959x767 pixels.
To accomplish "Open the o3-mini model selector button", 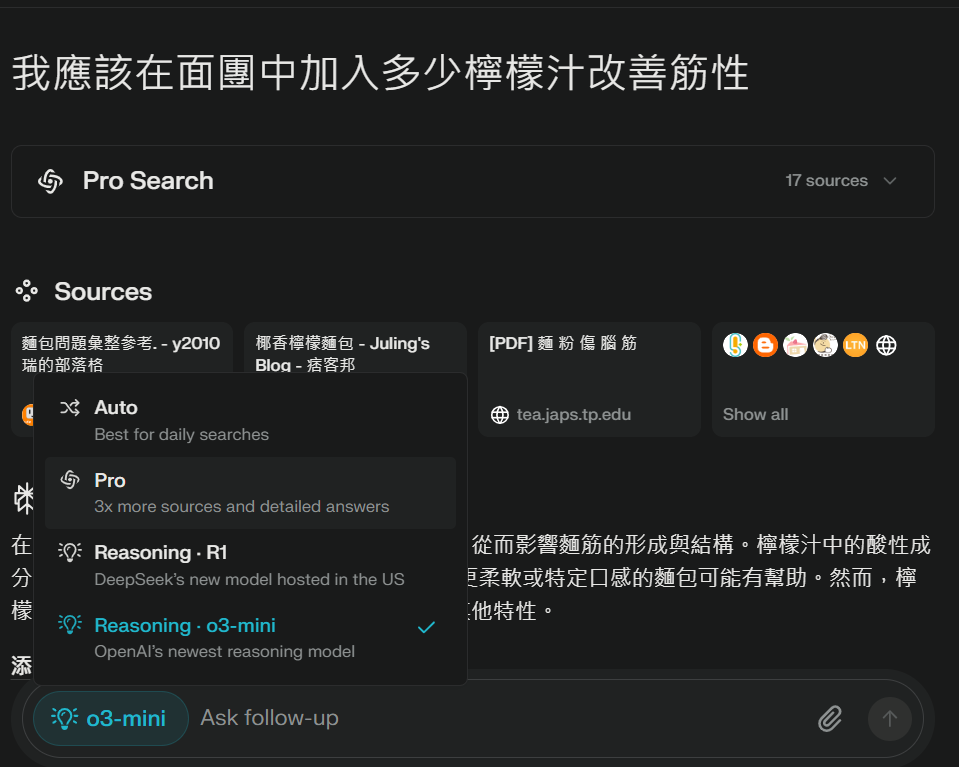I will click(111, 718).
